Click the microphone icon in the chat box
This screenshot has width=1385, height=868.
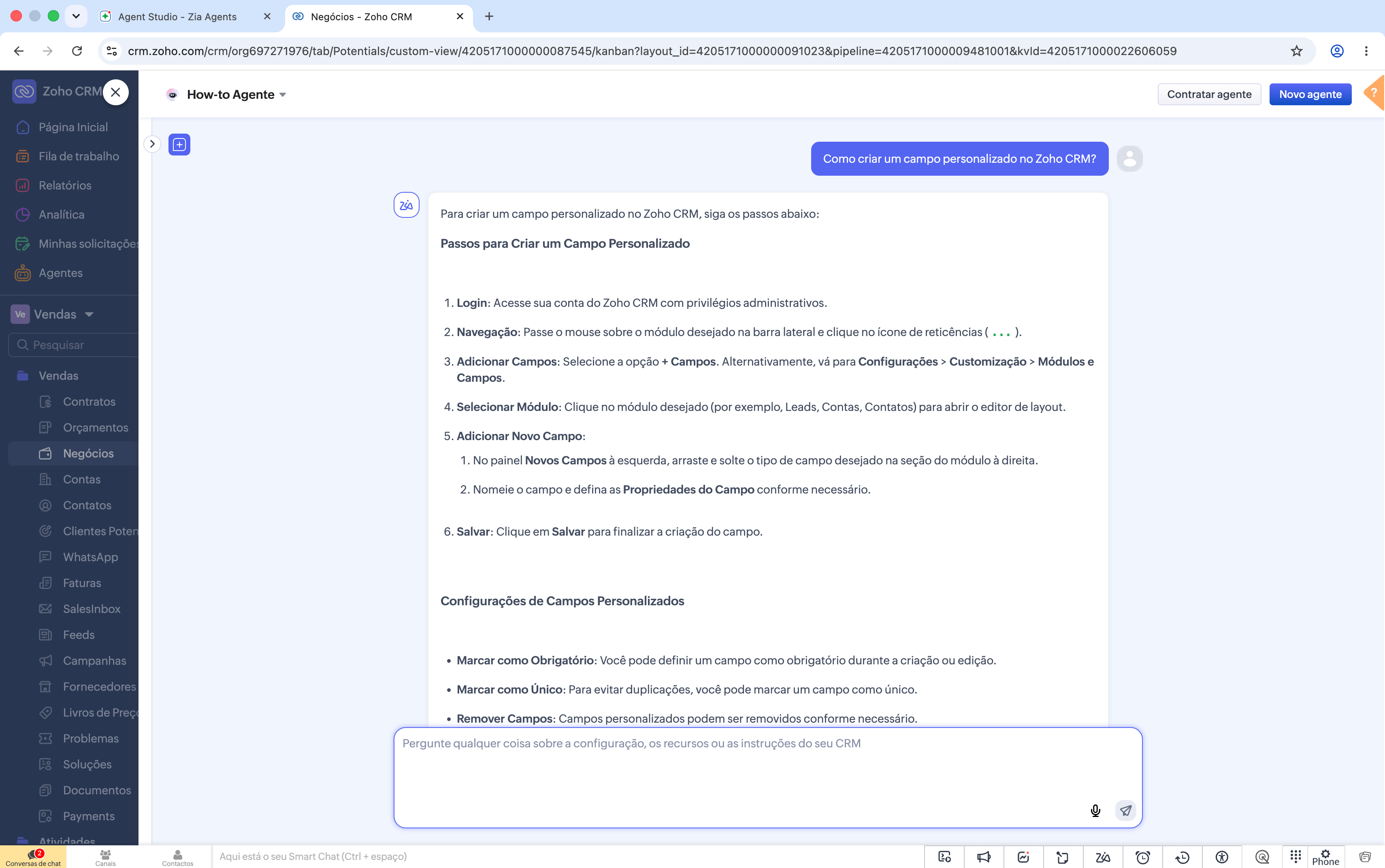pyautogui.click(x=1095, y=810)
